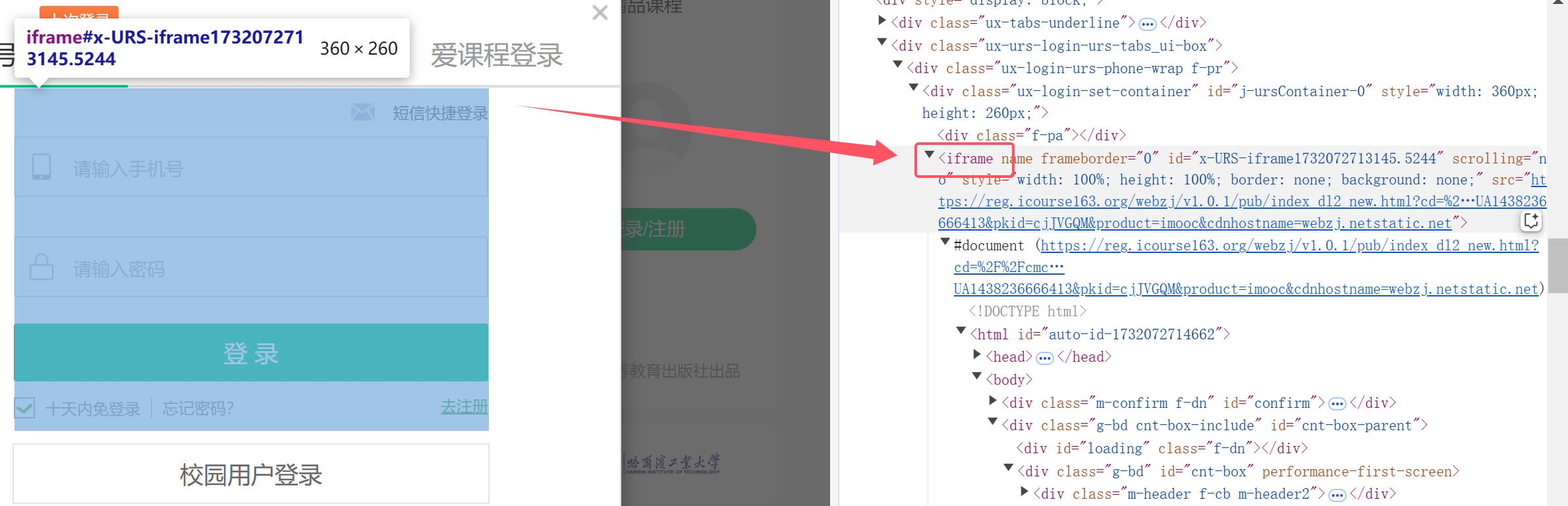Expand the m-confirm f-dn div
1568x506 pixels.
coord(993,400)
